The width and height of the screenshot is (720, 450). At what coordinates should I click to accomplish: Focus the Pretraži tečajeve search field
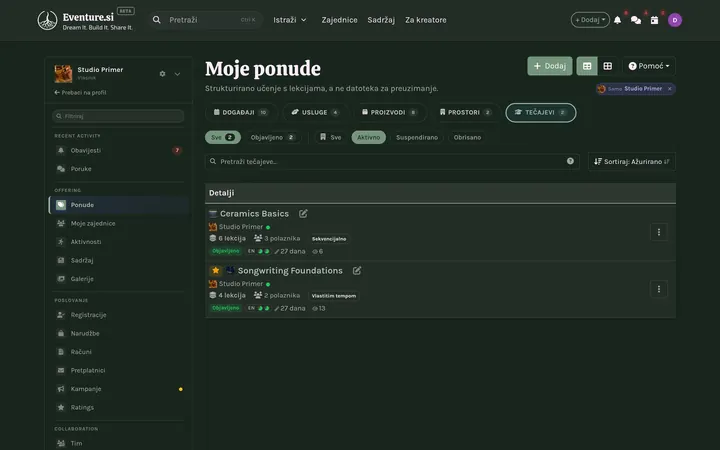392,162
